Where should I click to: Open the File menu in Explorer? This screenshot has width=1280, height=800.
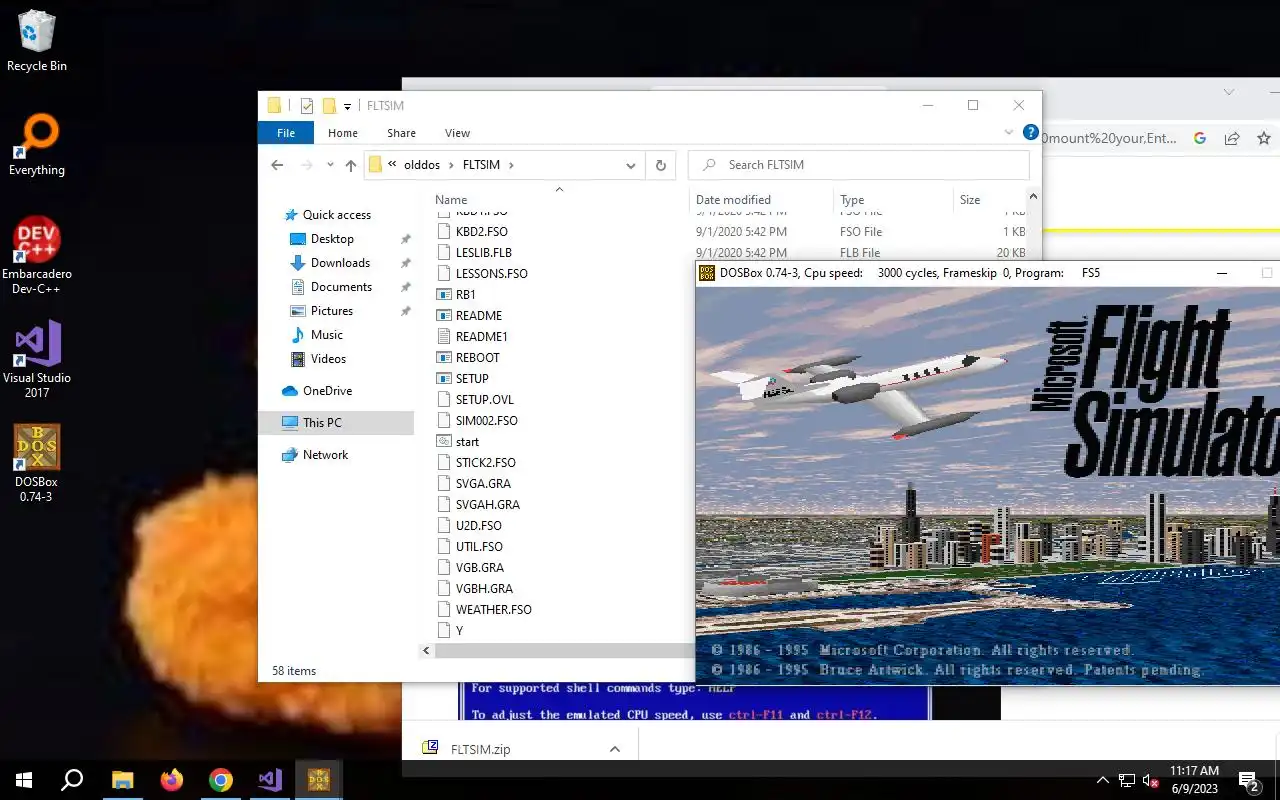(286, 133)
